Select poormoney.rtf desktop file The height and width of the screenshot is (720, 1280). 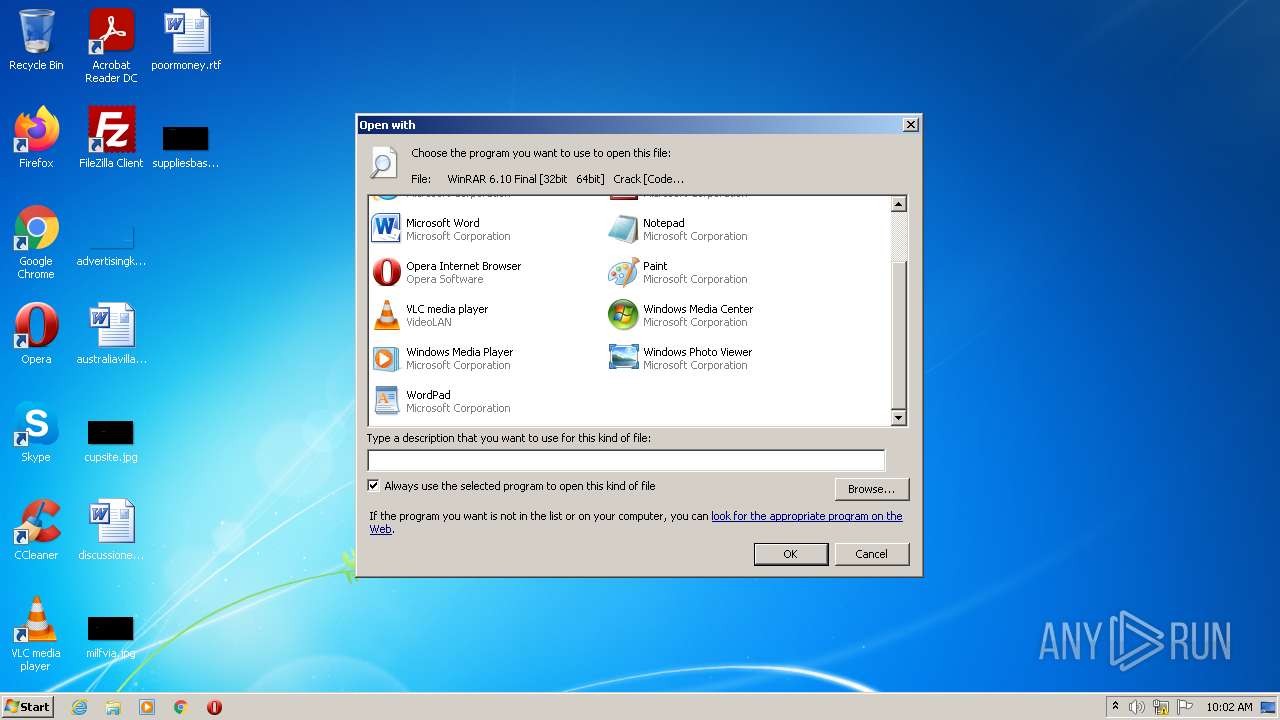click(x=186, y=40)
